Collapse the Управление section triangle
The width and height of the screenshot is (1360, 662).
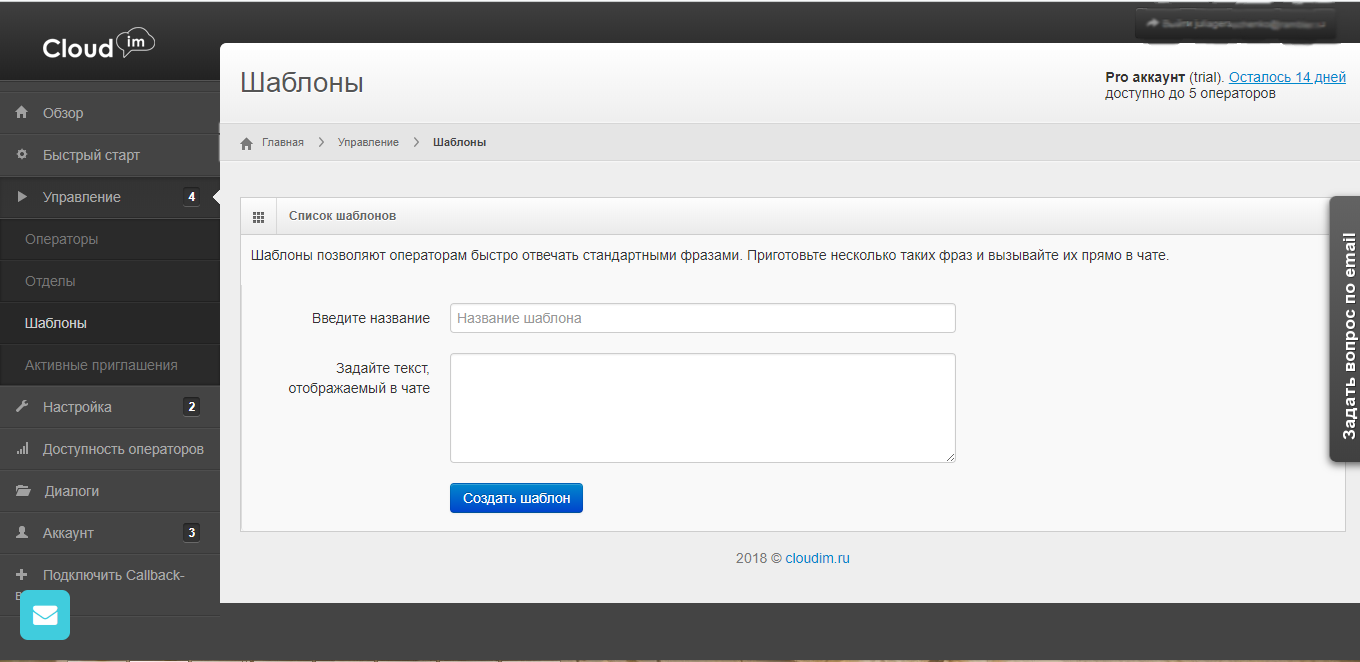(x=20, y=197)
